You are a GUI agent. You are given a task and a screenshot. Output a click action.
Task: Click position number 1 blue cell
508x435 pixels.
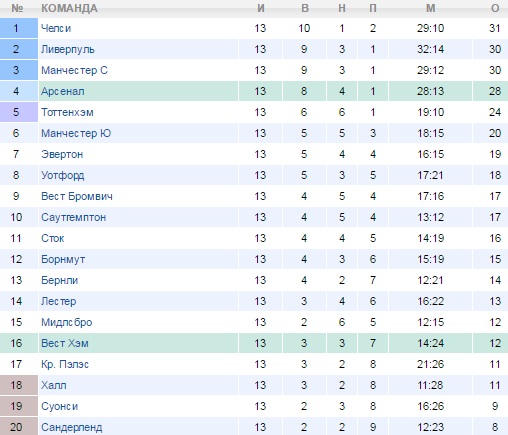pyautogui.click(x=19, y=28)
